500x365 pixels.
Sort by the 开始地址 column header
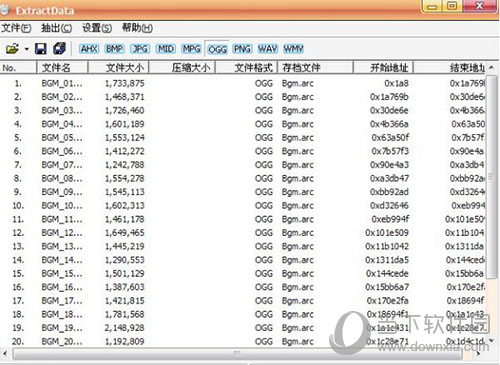[383, 68]
